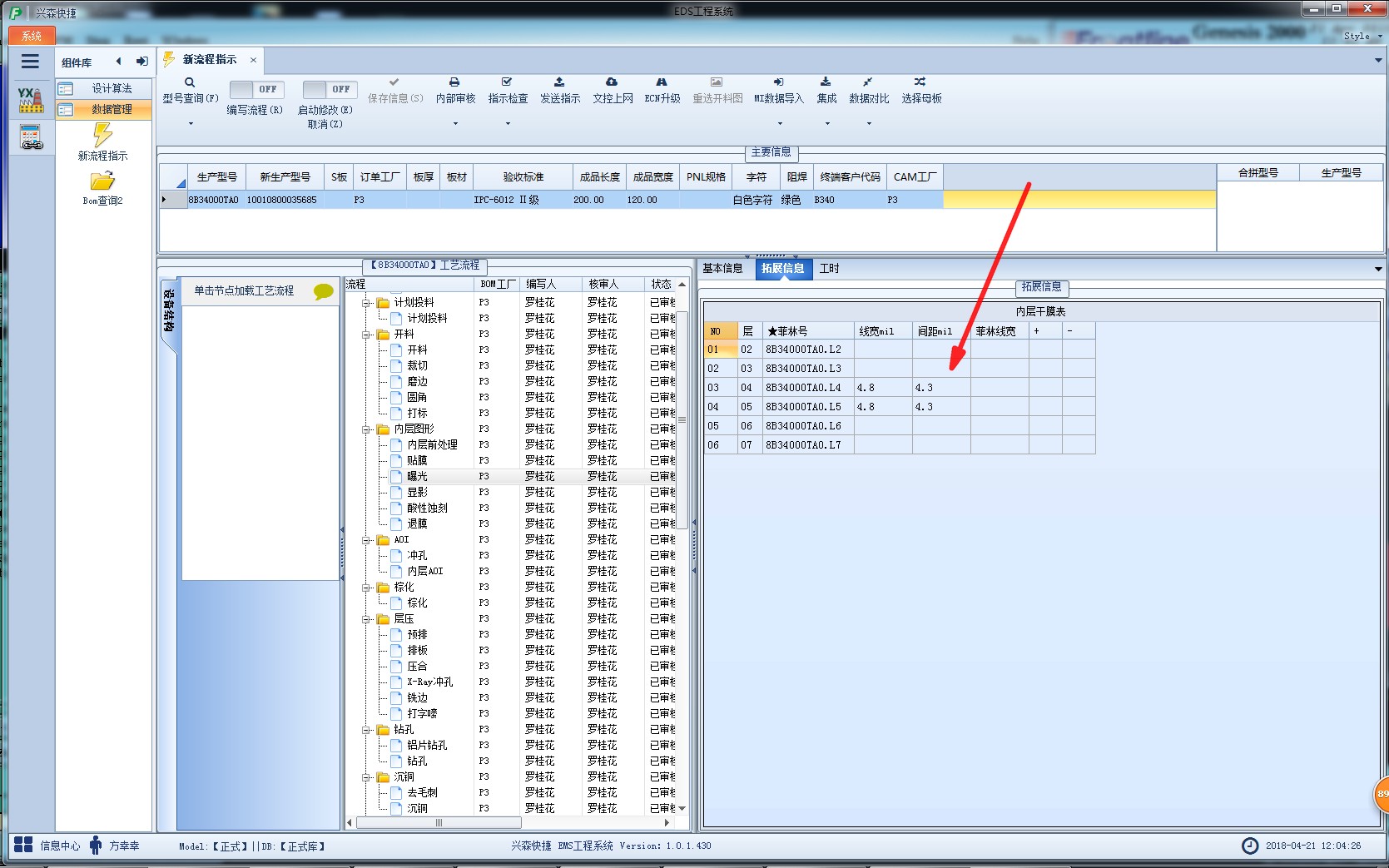The height and width of the screenshot is (868, 1389).
Task: Select the 设计算法 library category
Action: click(103, 88)
